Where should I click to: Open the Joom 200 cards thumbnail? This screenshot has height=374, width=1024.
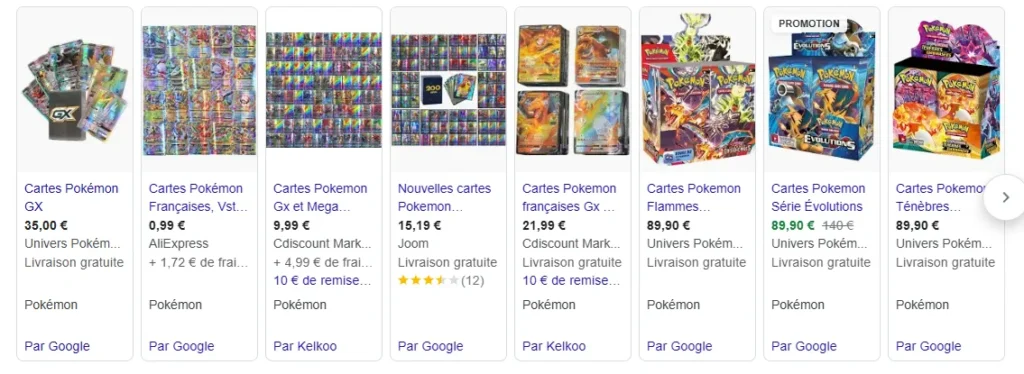pos(448,90)
